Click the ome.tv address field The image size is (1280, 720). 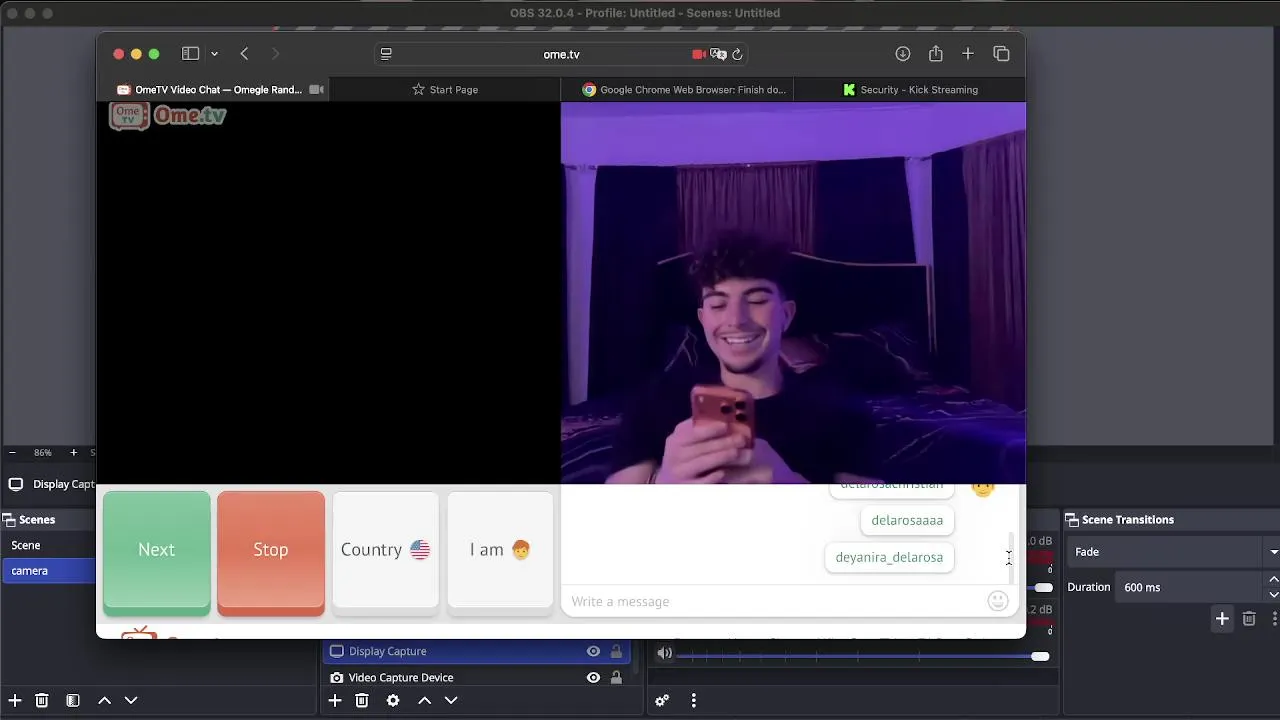click(x=561, y=54)
